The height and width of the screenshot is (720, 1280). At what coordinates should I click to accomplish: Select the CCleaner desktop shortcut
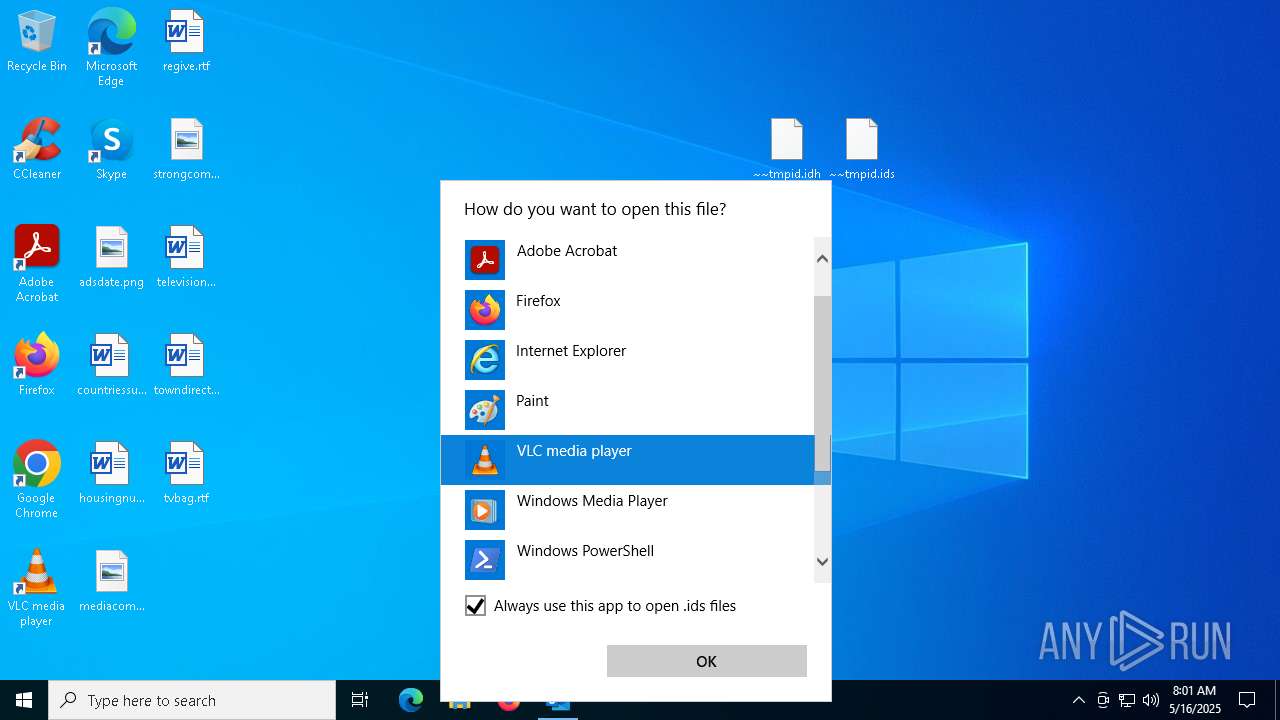coord(37,150)
